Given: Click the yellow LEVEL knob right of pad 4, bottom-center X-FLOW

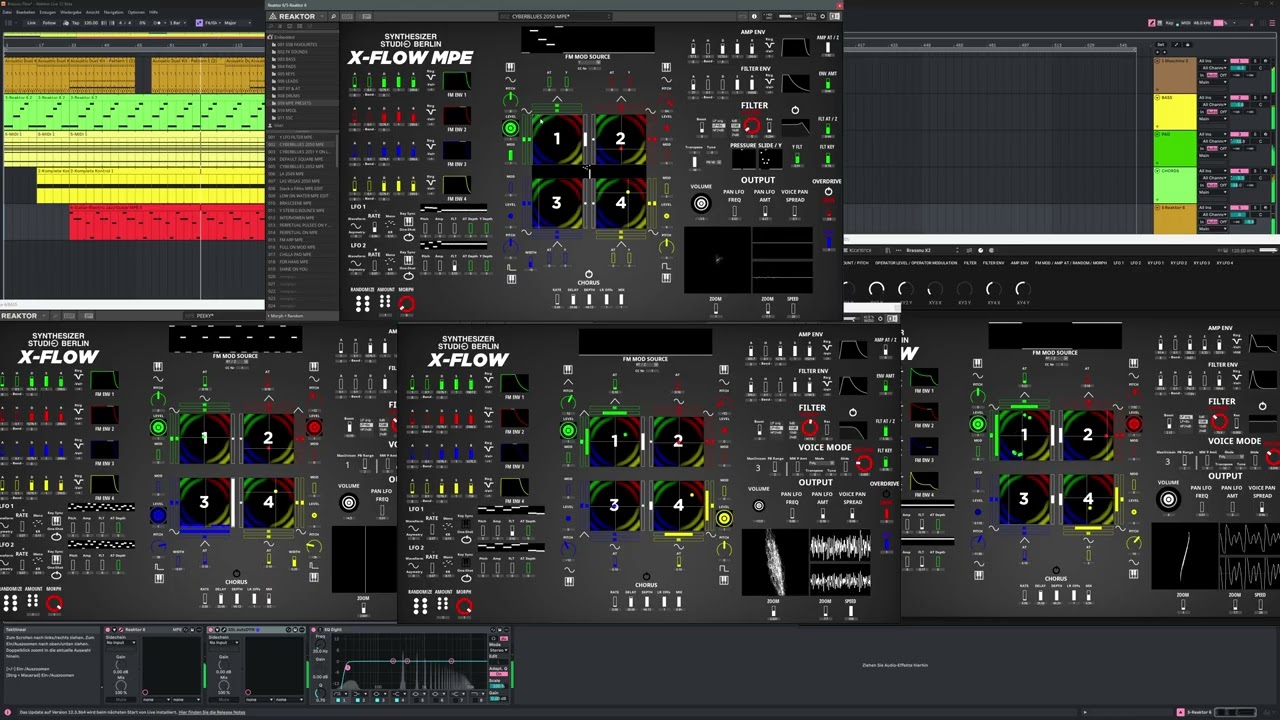Looking at the screenshot, I should pos(723,518).
